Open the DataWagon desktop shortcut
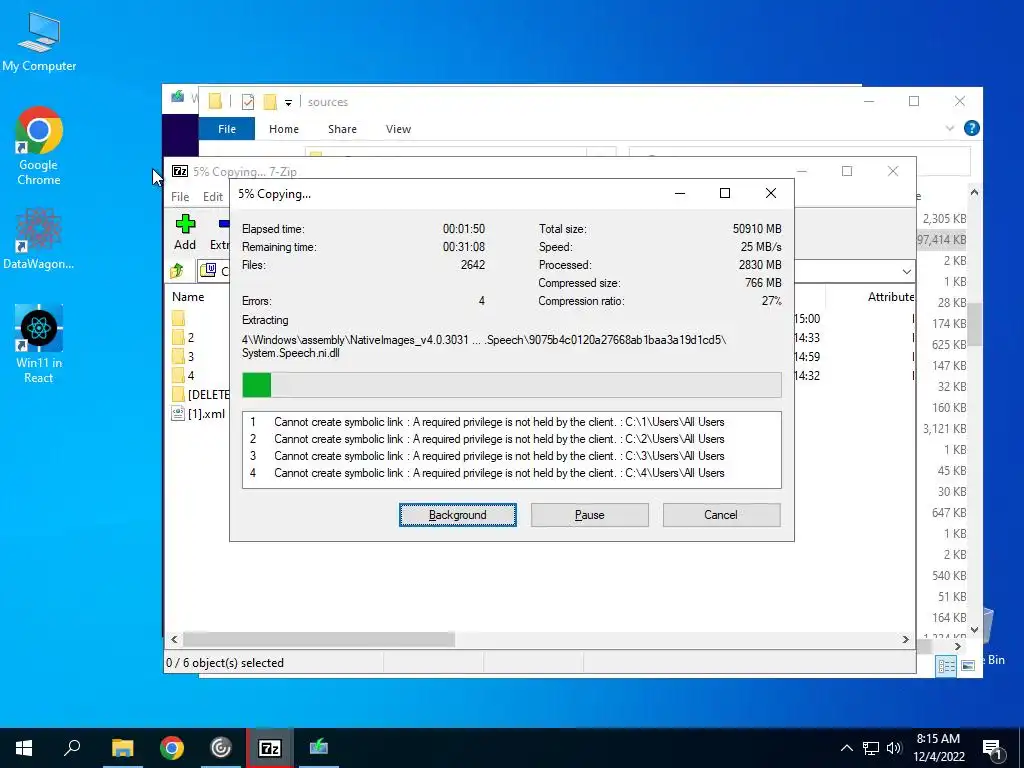The height and width of the screenshot is (768, 1024). (x=39, y=239)
